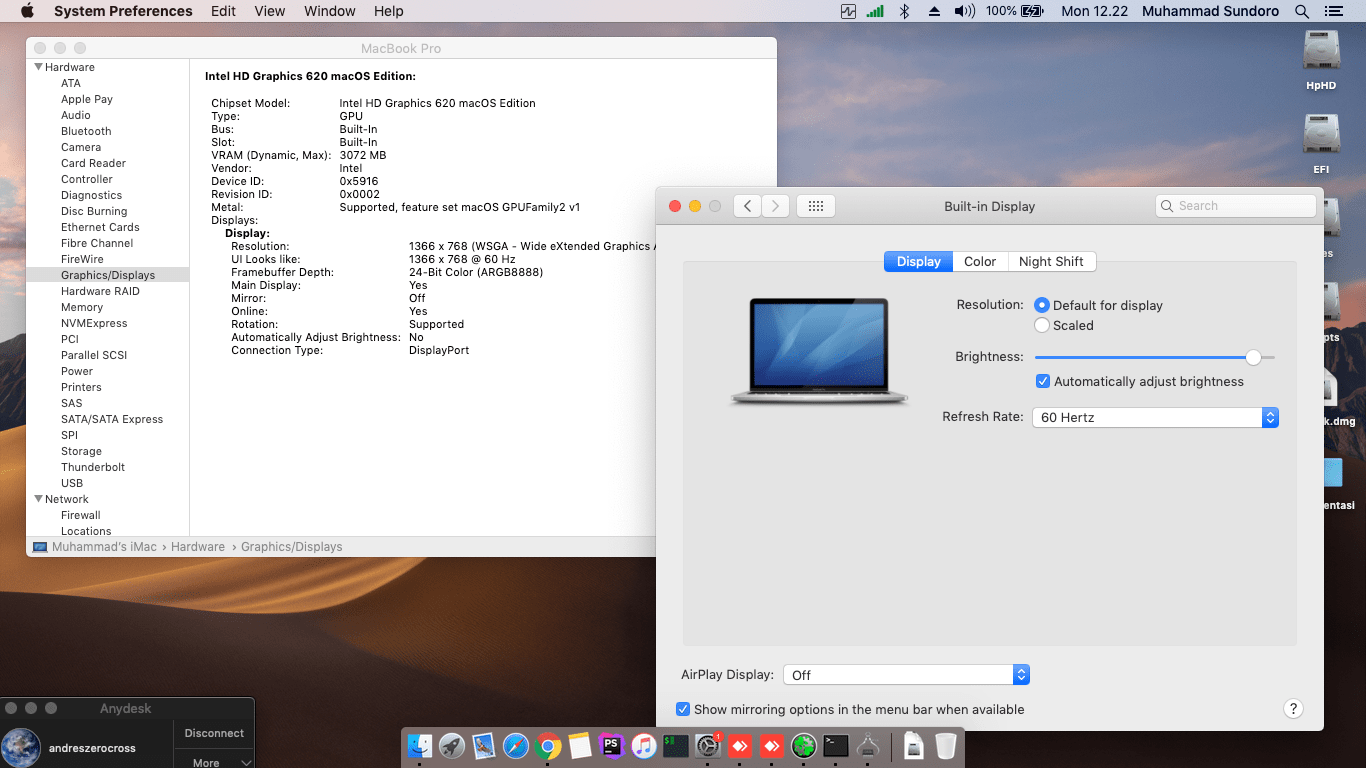Screen dimensions: 1366x768
Task: Open the Window menu in the menu bar
Action: 329,11
